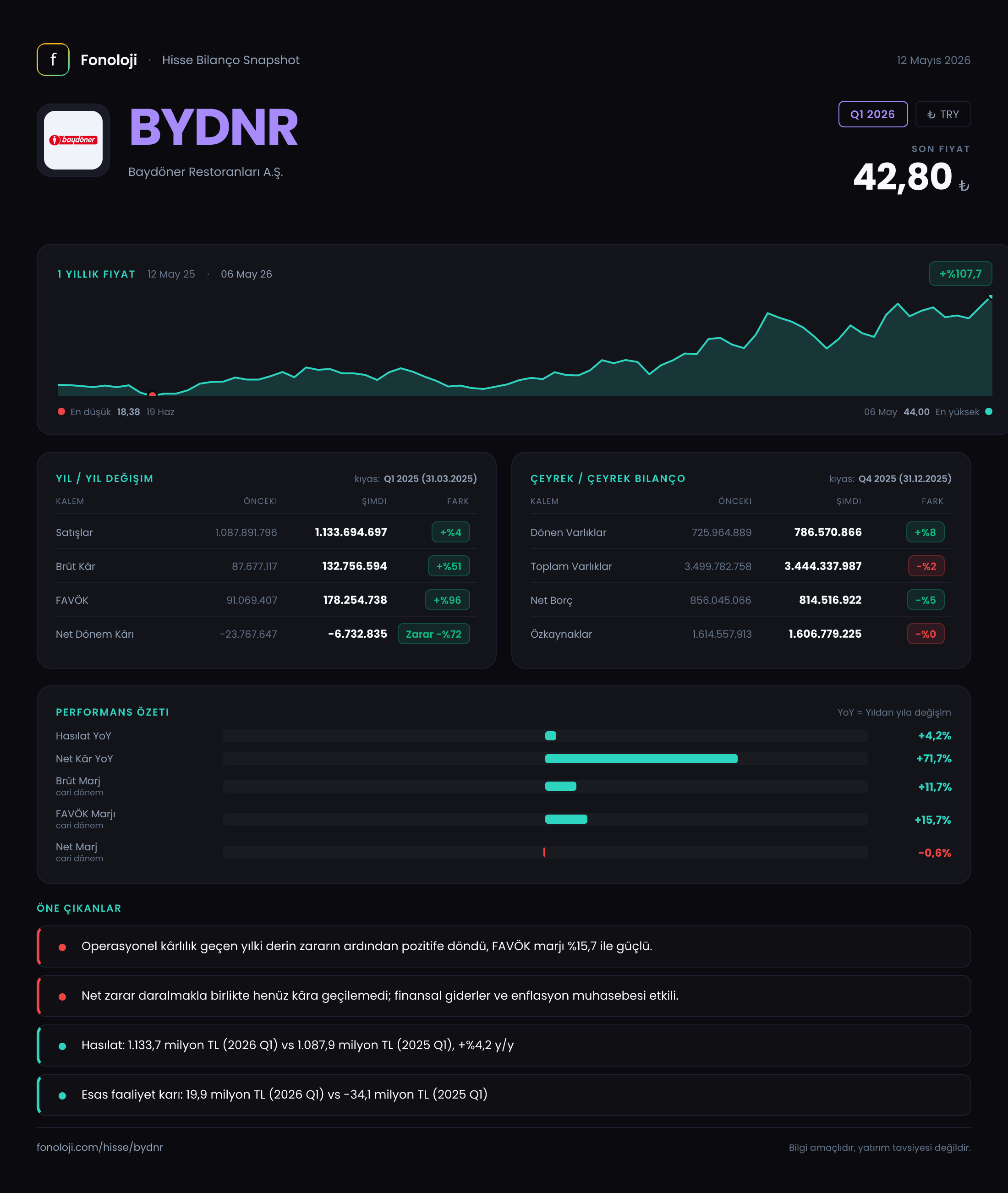This screenshot has height=1193, width=1008.
Task: Click the +71,7% Net Kâr YoY value
Action: coord(934,759)
